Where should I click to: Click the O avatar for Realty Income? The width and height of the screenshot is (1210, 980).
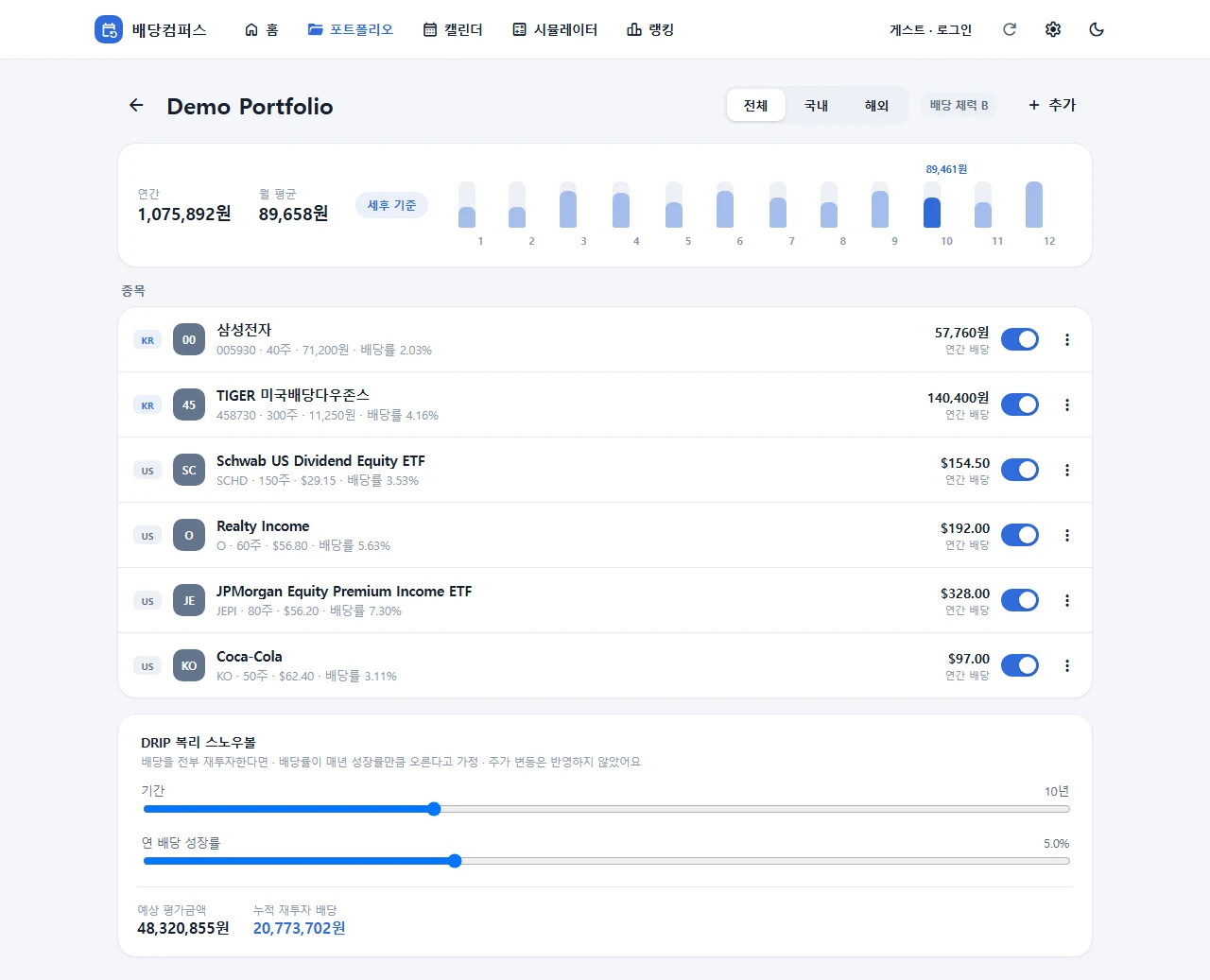click(189, 535)
